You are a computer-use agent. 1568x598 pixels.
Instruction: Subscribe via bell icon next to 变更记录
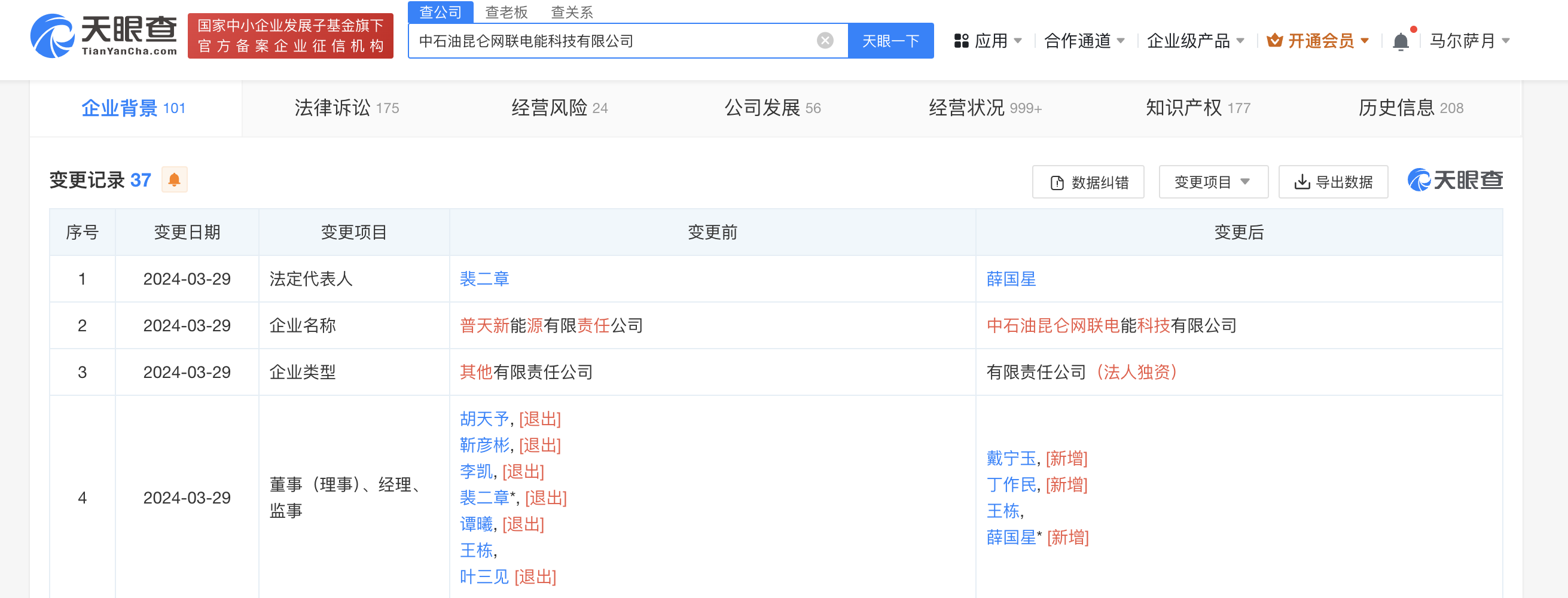click(174, 179)
